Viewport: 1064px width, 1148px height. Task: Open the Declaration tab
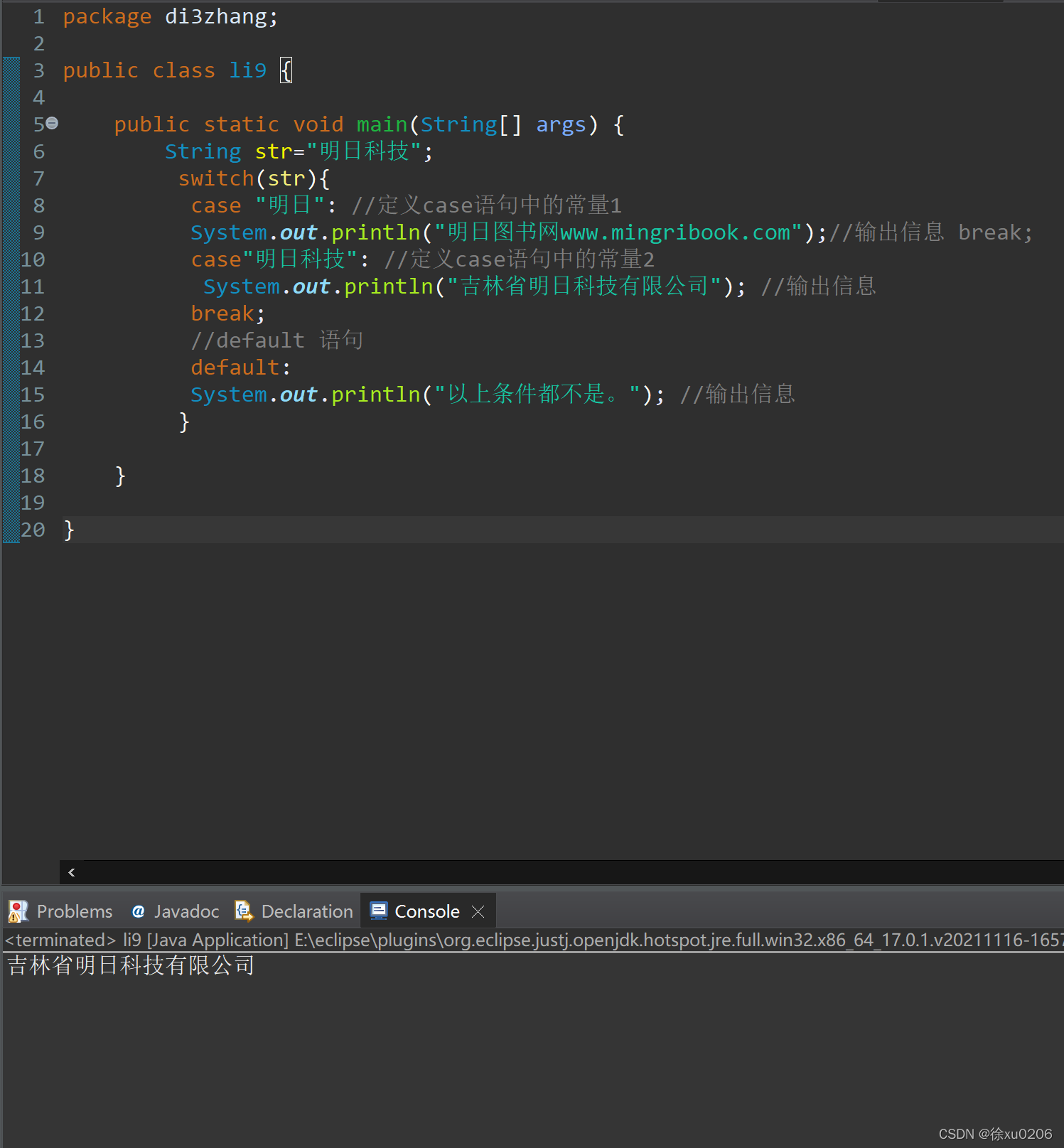(294, 911)
